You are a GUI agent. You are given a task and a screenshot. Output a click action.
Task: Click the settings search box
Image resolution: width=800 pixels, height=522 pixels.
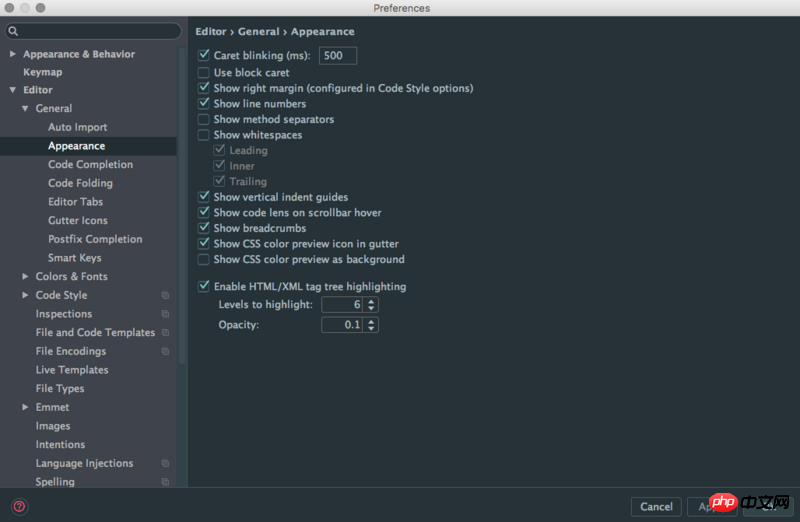point(93,31)
